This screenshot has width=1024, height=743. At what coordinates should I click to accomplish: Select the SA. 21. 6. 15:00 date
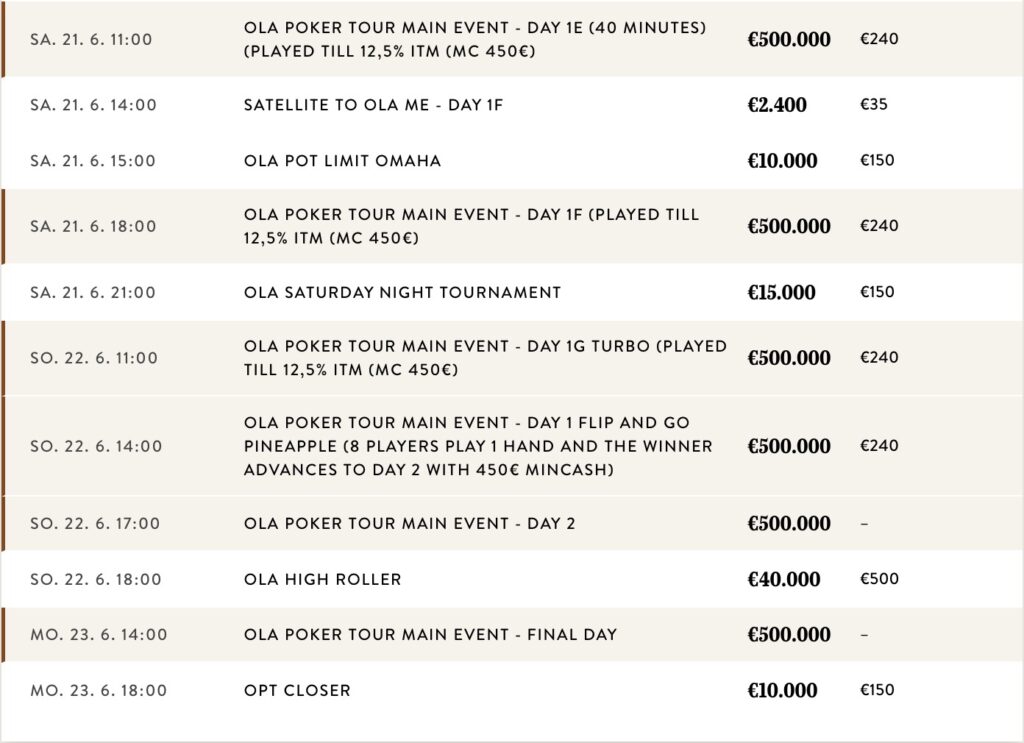tap(93, 160)
